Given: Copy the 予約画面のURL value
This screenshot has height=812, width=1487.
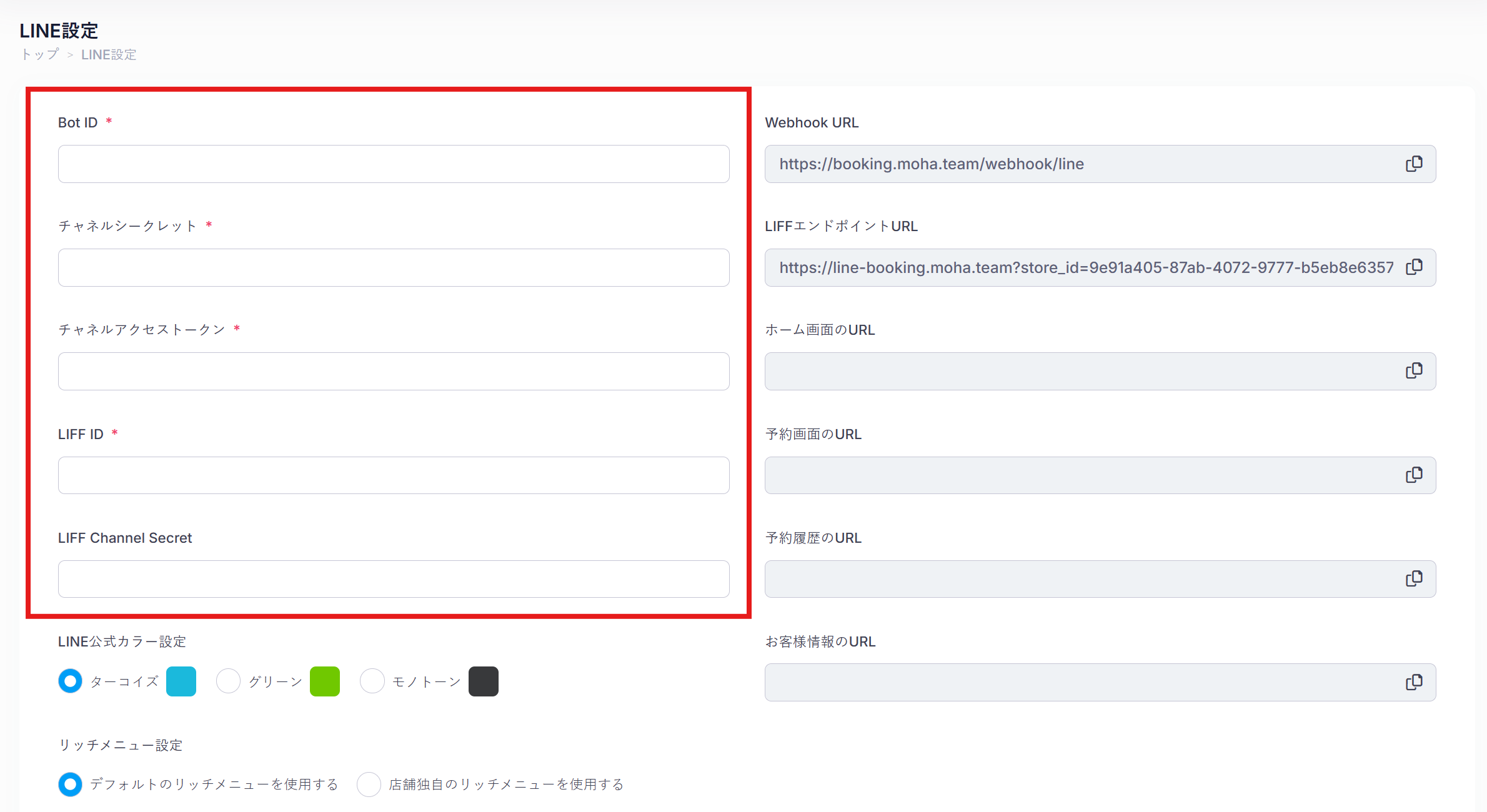Looking at the screenshot, I should [1414, 475].
